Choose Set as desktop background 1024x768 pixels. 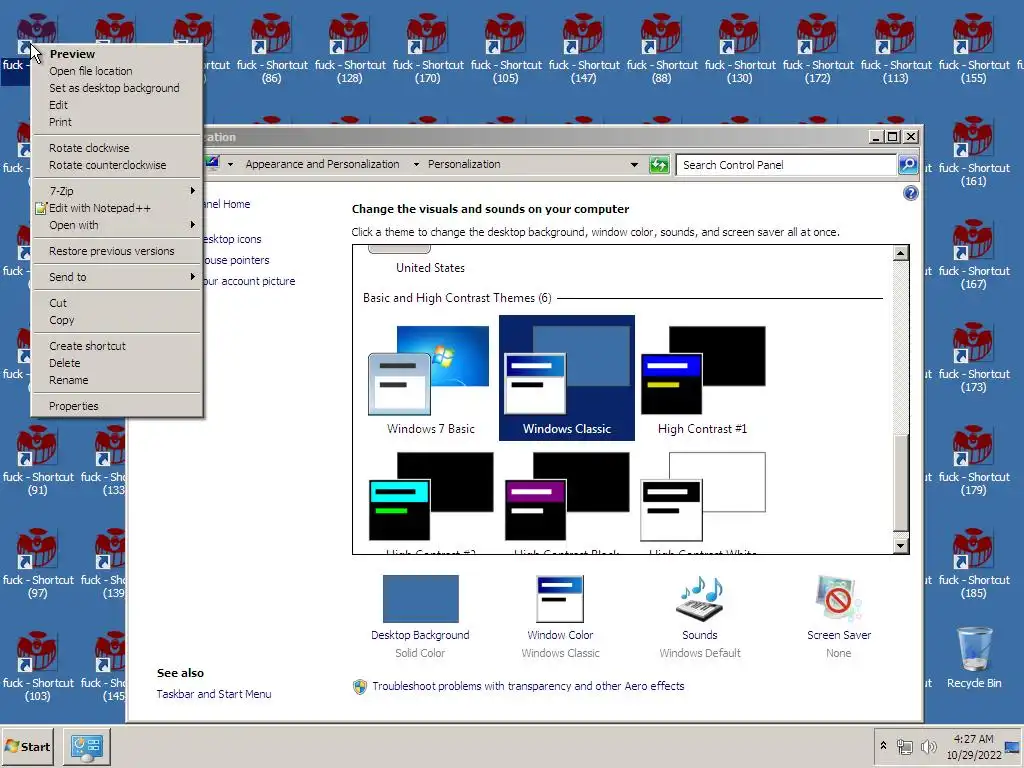pos(117,88)
